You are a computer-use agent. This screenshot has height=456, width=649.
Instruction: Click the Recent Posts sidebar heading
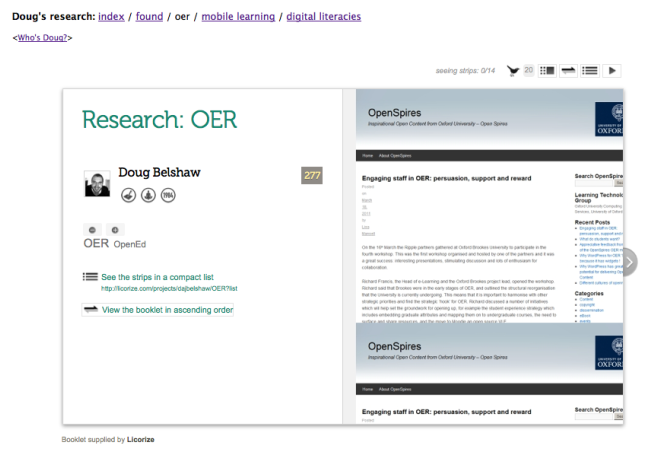(592, 222)
